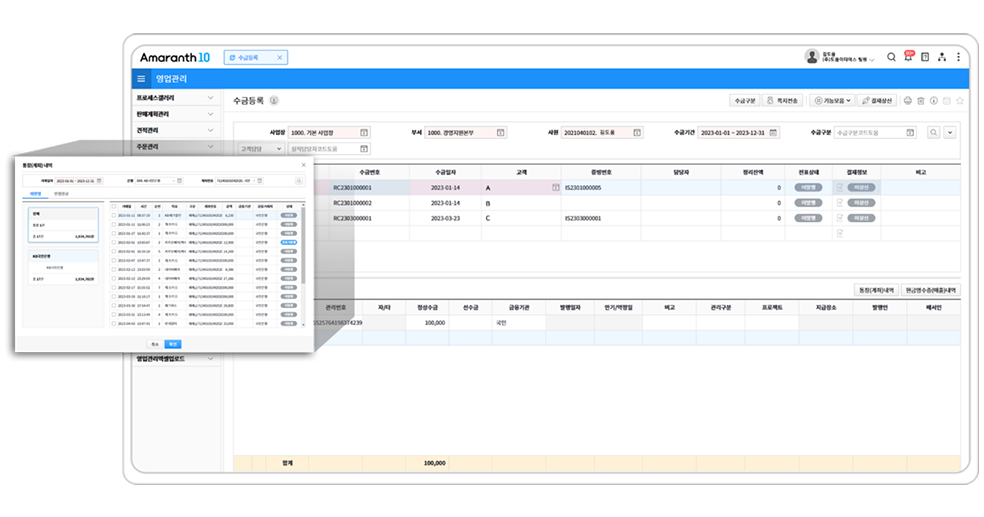This screenshot has width=984, height=517.
Task: Open the organization chart icon in top bar
Action: coord(942,57)
